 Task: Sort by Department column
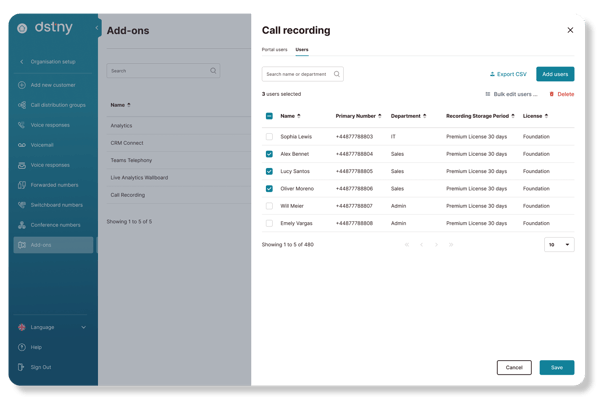tap(408, 116)
